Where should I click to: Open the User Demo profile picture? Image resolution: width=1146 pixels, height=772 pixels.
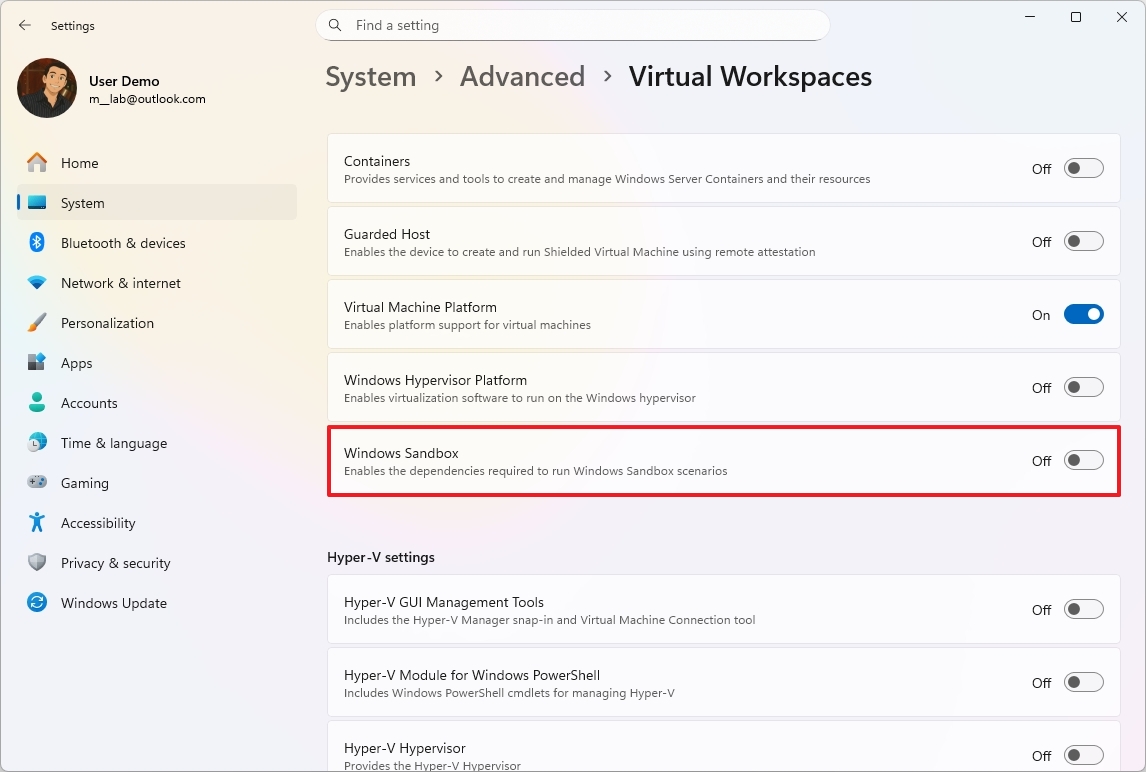pyautogui.click(x=46, y=88)
